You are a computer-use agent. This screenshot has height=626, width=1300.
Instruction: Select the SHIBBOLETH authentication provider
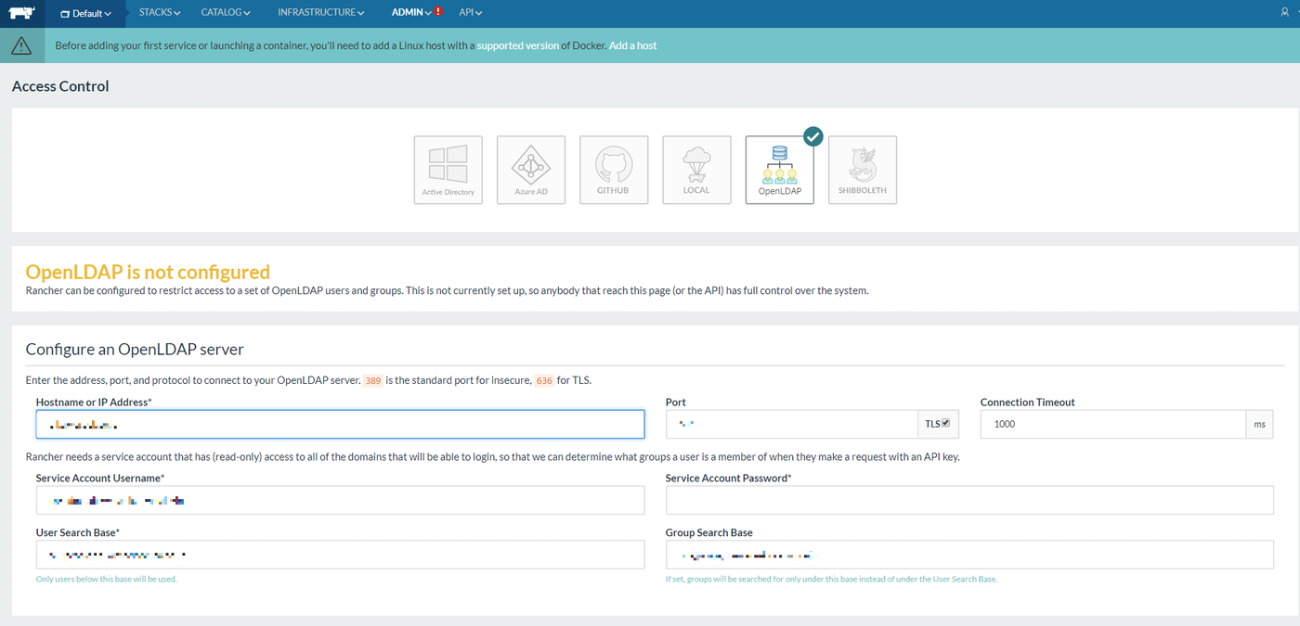(x=862, y=169)
